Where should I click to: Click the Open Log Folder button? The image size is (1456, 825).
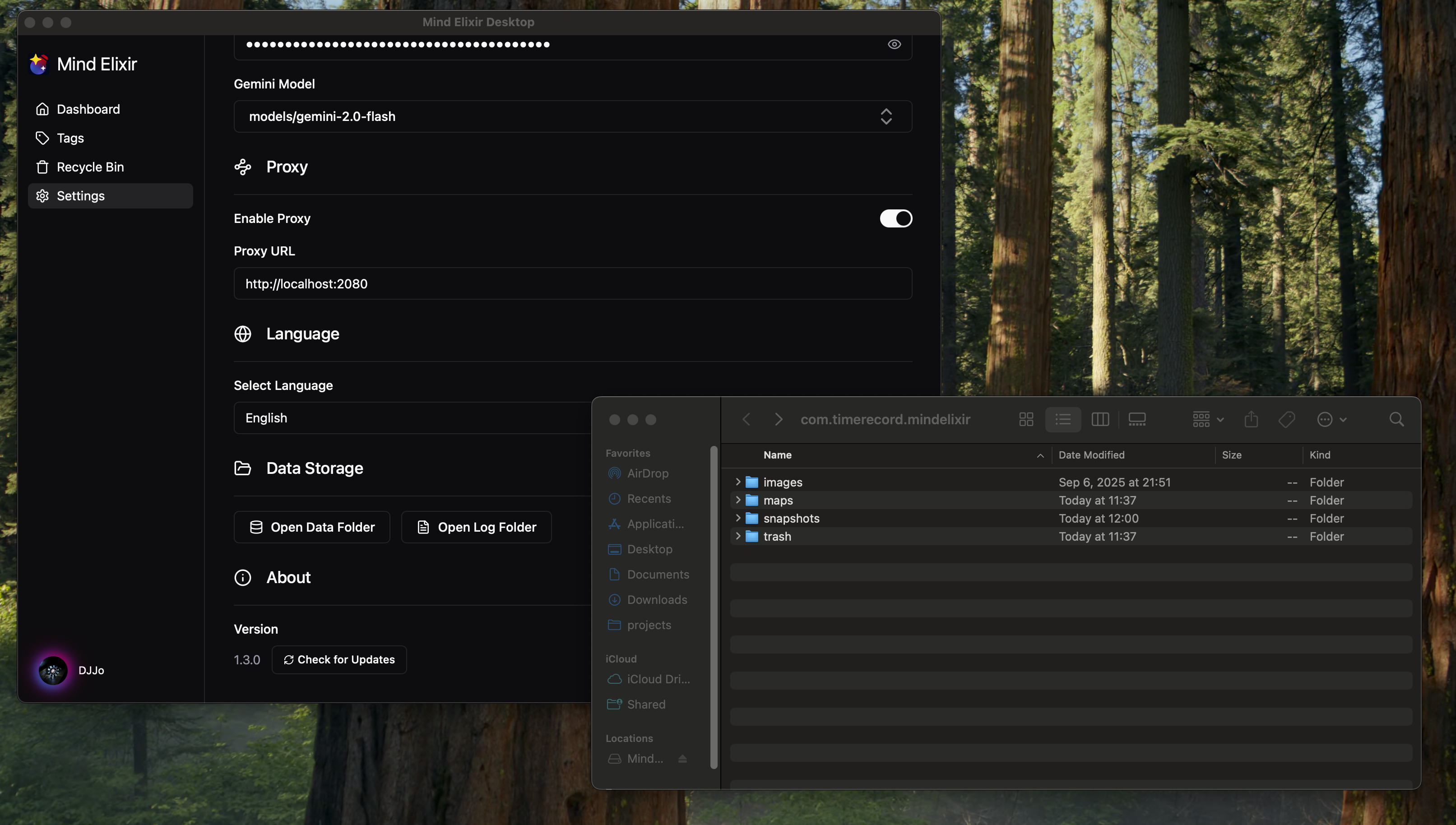pos(476,527)
